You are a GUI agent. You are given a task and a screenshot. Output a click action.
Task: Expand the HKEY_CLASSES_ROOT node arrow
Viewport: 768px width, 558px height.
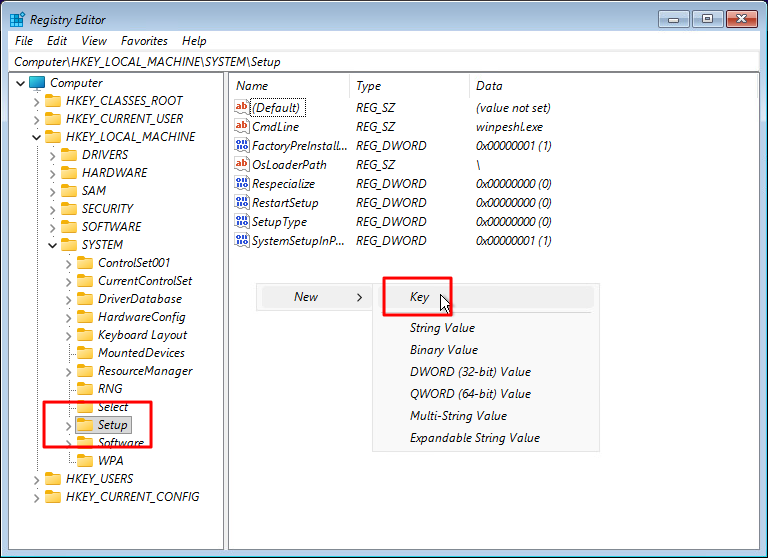[x=37, y=101]
